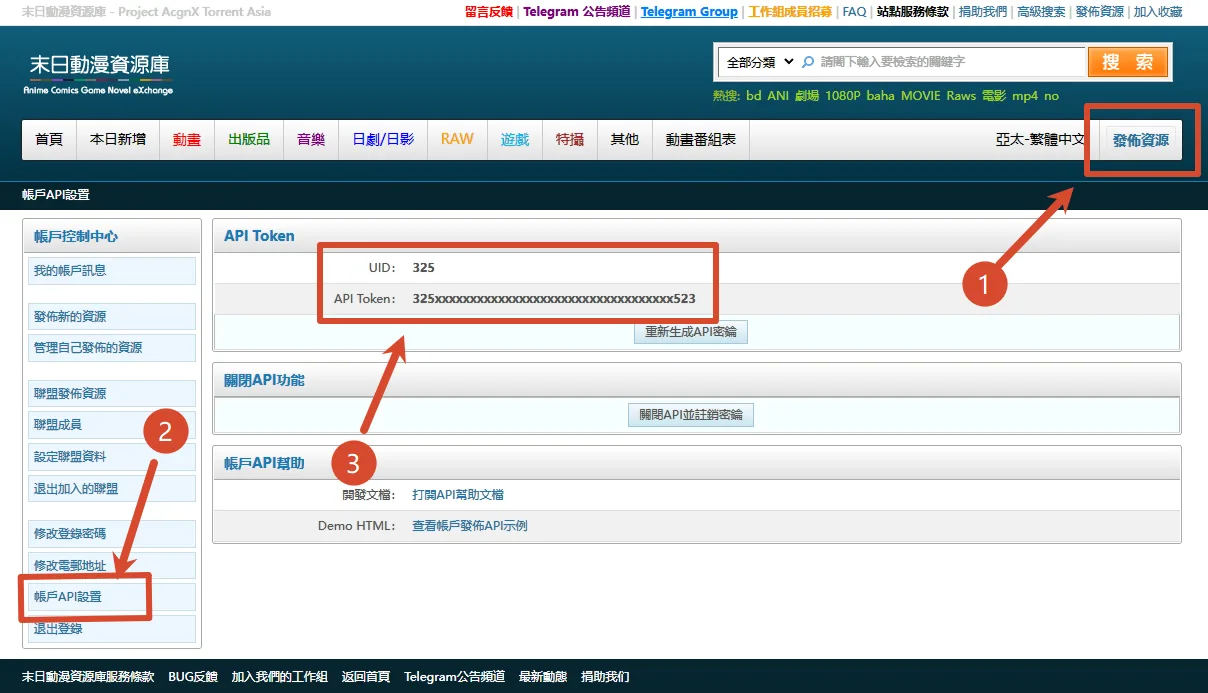This screenshot has width=1208, height=693.
Task: Open the 音樂 navigation tab
Action: [x=311, y=140]
